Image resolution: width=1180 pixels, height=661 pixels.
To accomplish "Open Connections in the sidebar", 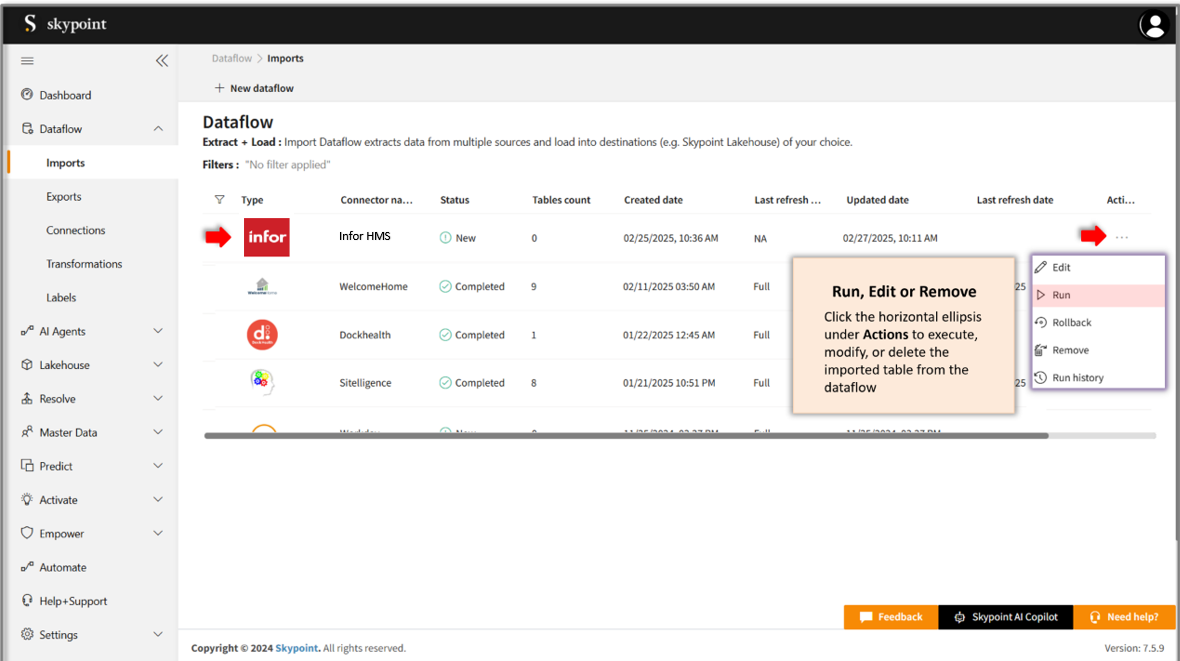I will (x=75, y=230).
